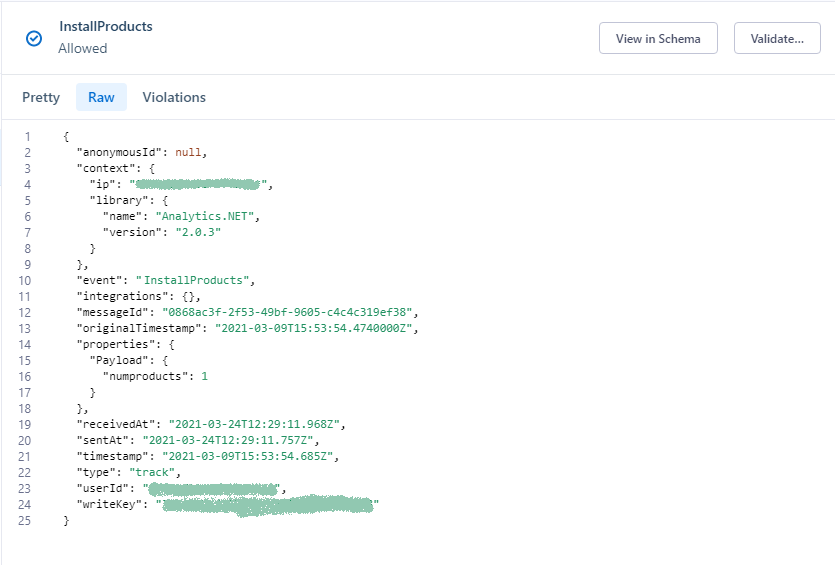Click line number 1 in gutter
Viewport: 835px width, 565px height.
click(x=27, y=137)
